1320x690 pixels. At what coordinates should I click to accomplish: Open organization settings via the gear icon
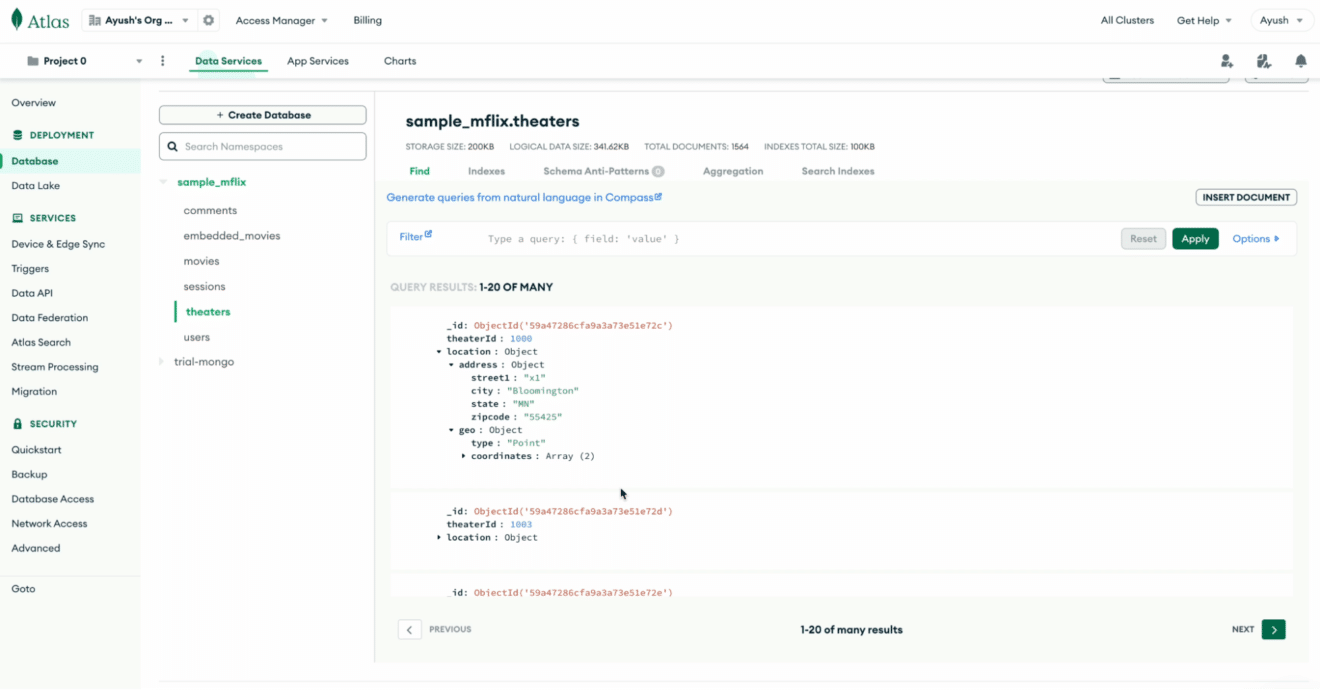(x=207, y=19)
